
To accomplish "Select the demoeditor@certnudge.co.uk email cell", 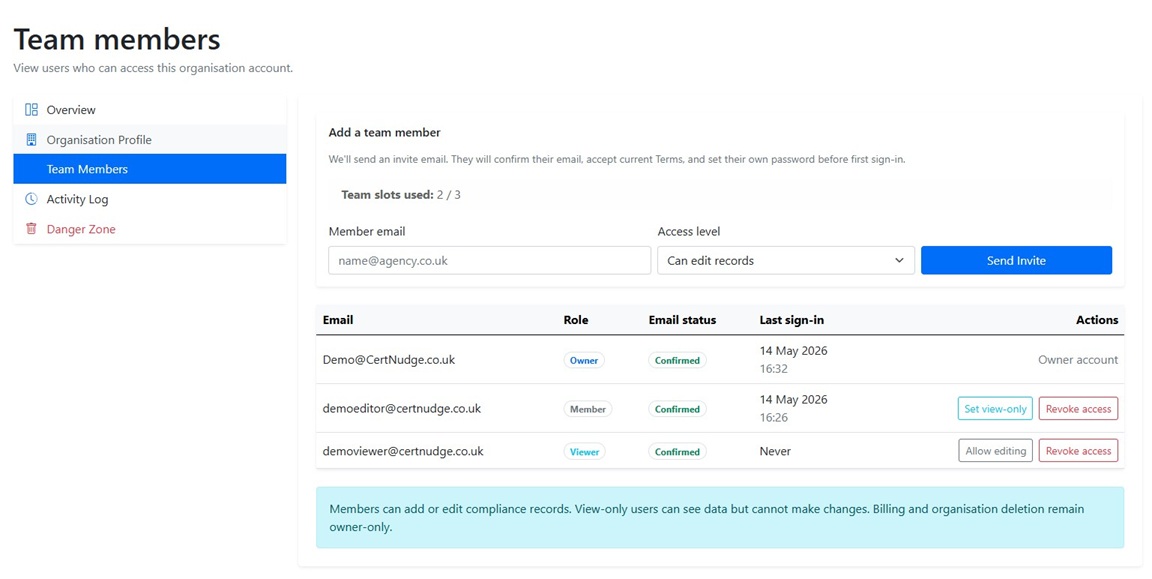I will click(x=402, y=409).
